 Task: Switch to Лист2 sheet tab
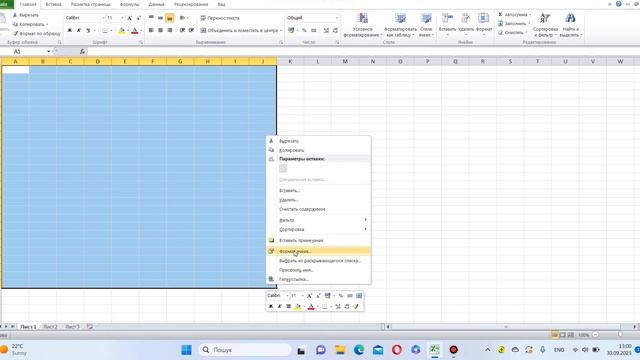point(50,327)
